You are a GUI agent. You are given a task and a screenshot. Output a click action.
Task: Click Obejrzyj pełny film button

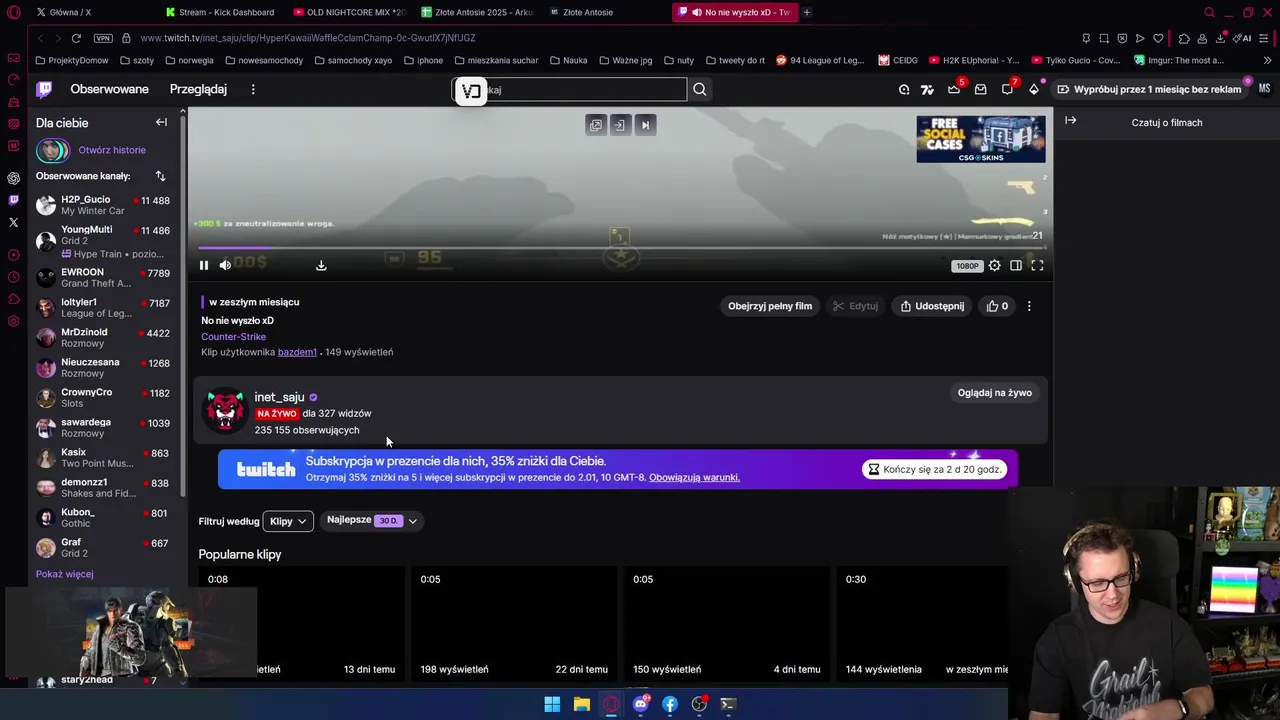point(770,306)
